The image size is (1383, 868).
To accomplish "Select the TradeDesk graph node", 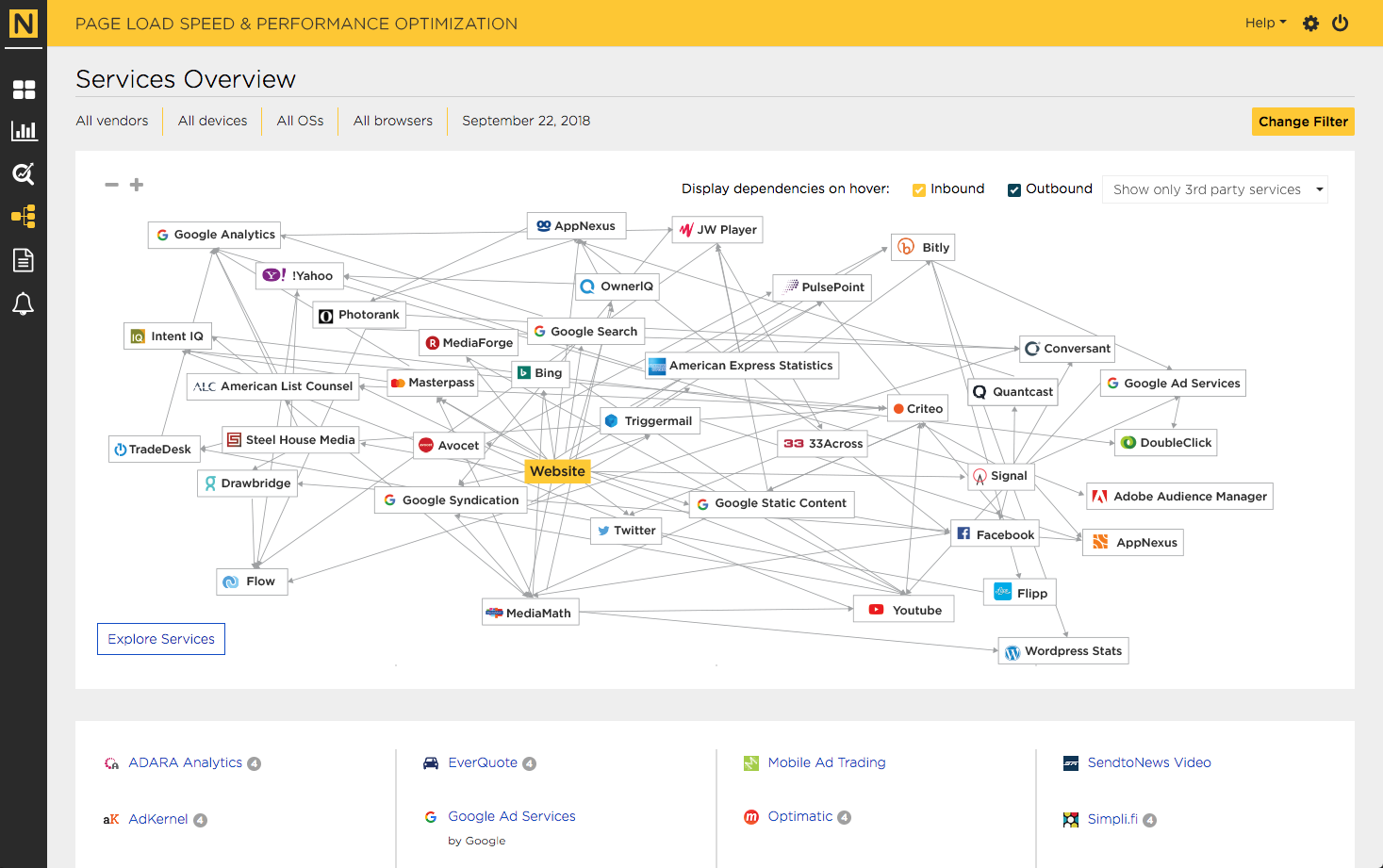I will (153, 450).
